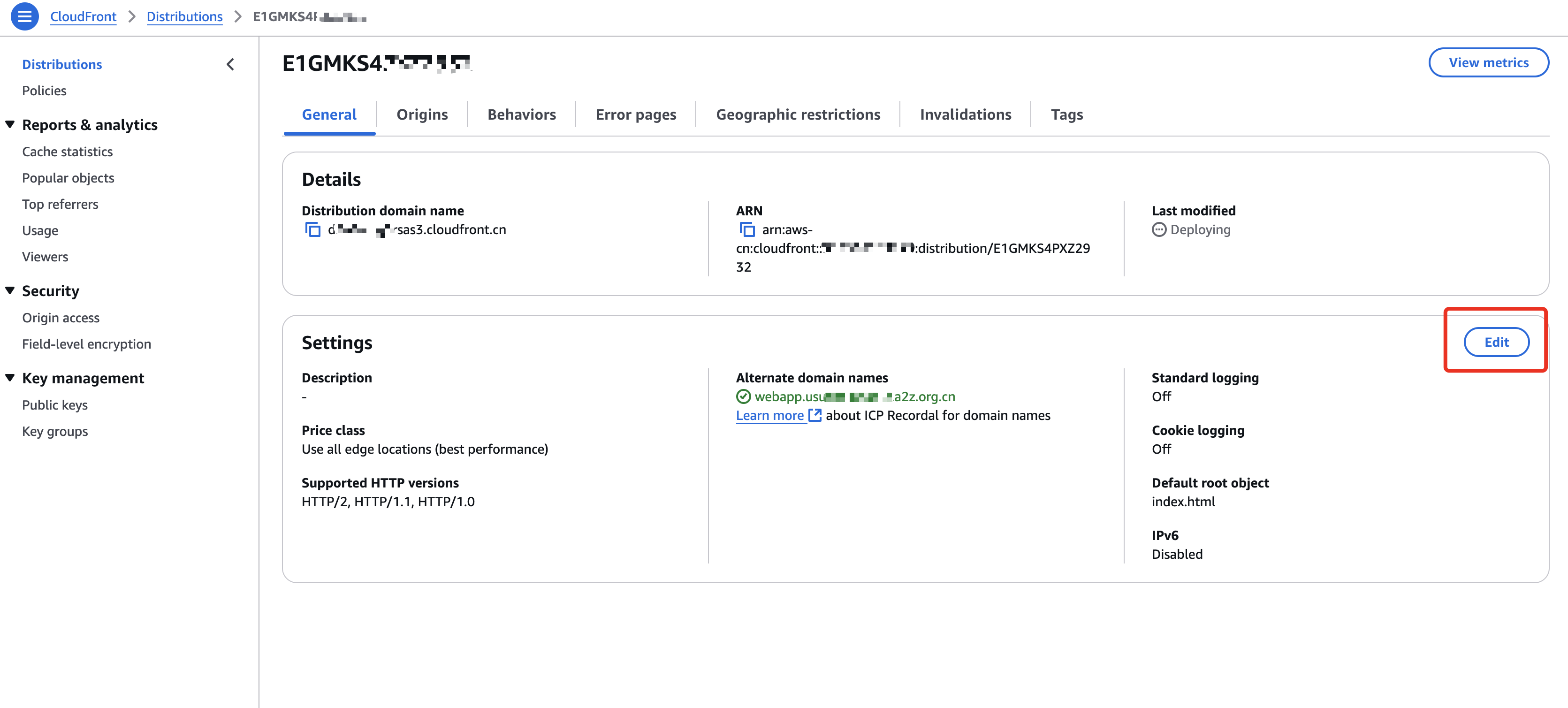Screen dimensions: 1568x708
Task: Open Cache statistics report
Action: 68,152
